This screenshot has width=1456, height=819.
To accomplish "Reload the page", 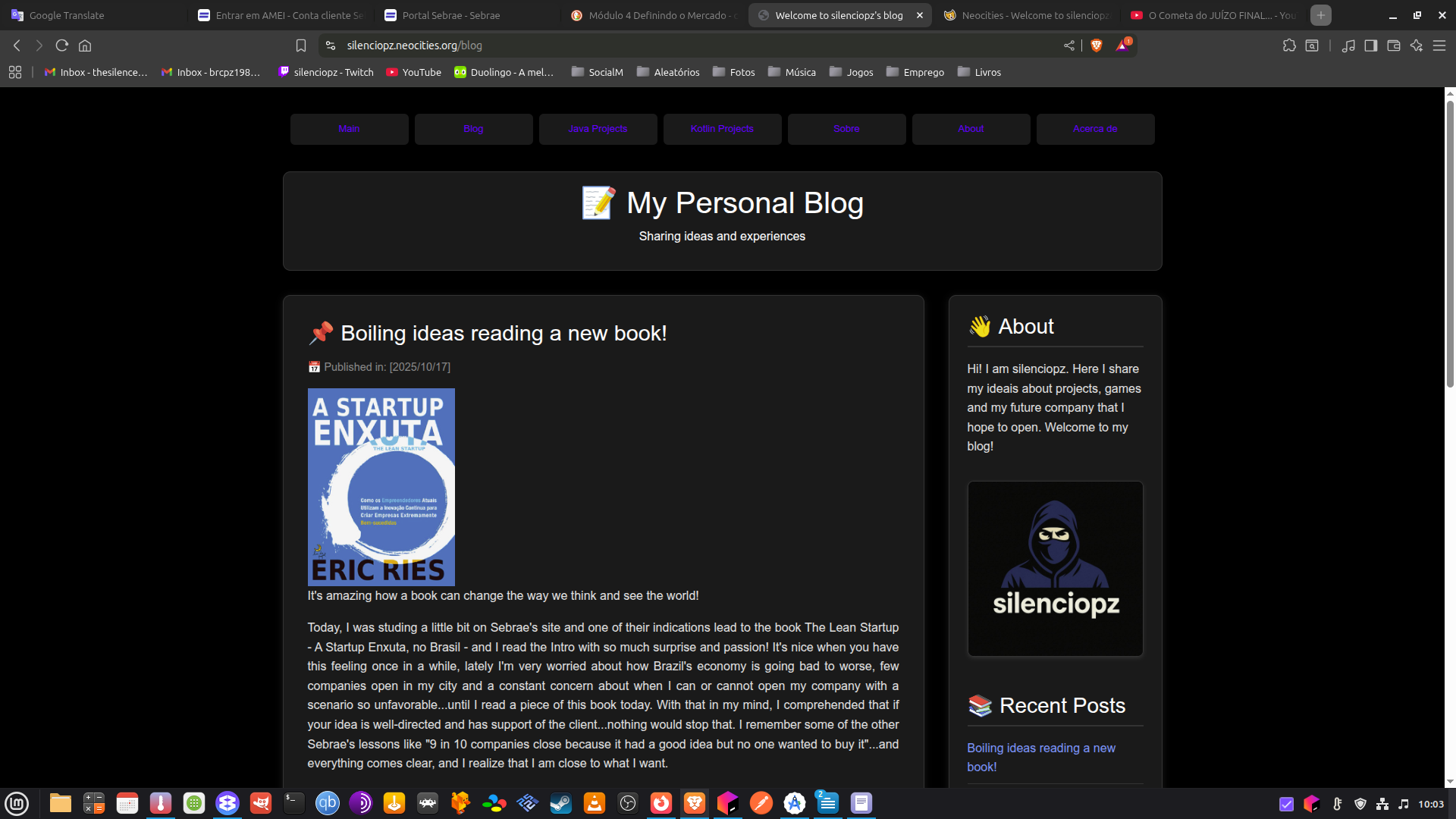I will (x=62, y=45).
